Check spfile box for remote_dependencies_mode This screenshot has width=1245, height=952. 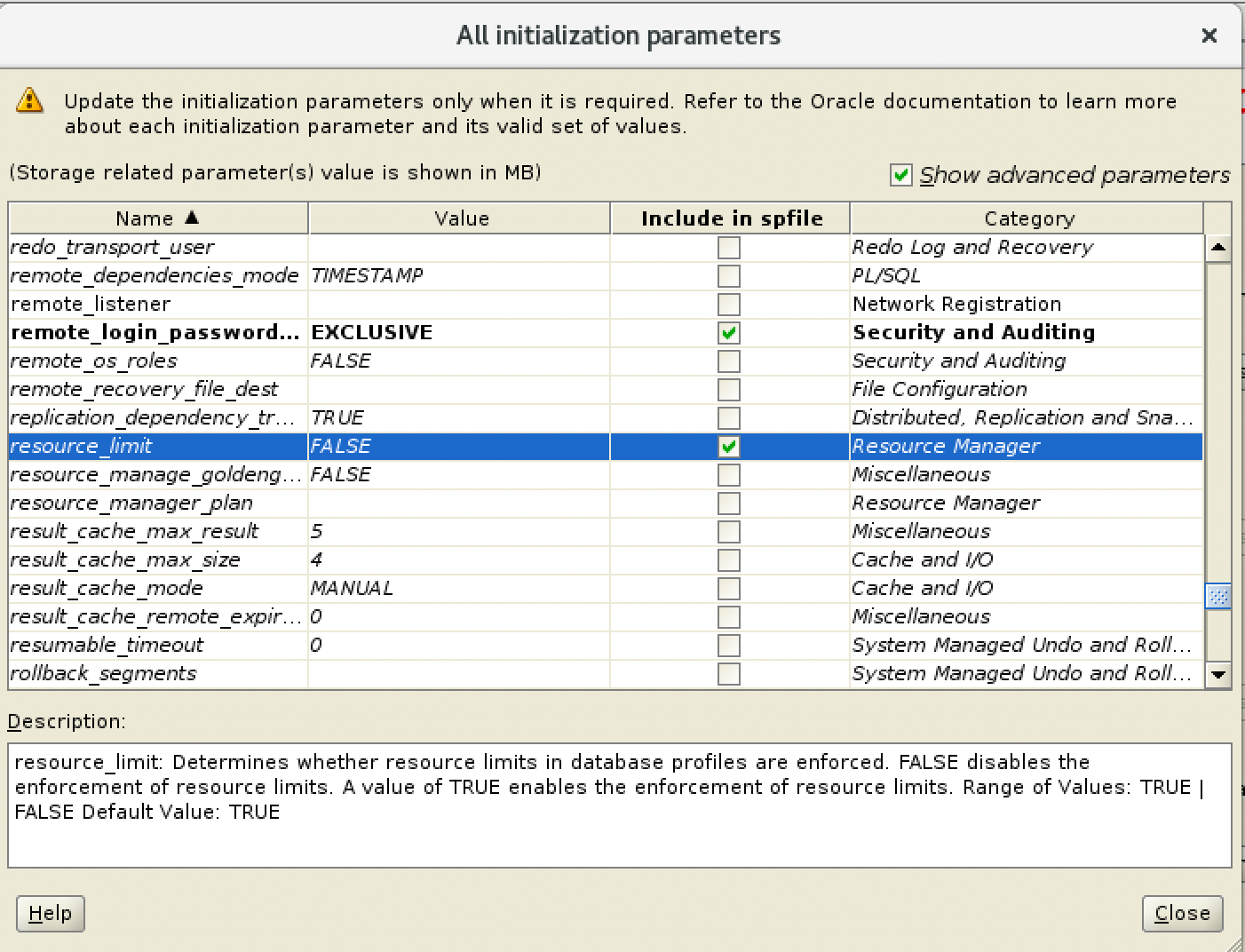click(x=729, y=276)
